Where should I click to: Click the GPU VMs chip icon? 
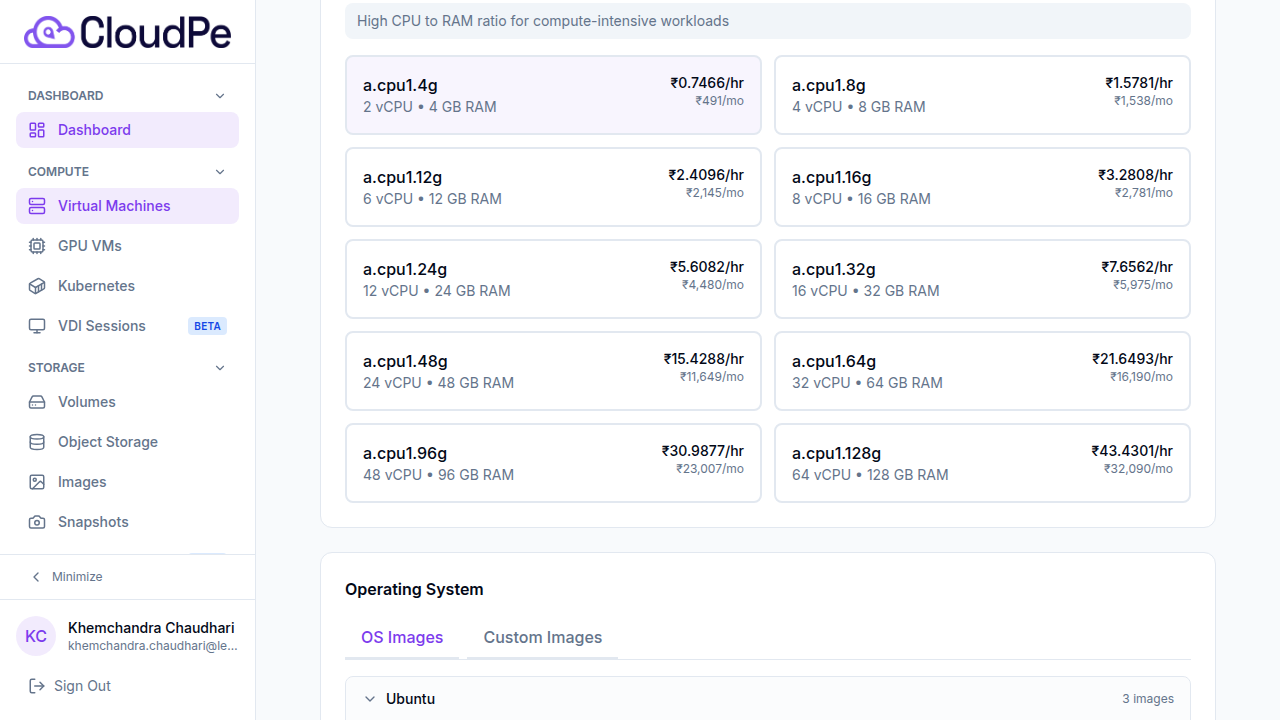[37, 246]
